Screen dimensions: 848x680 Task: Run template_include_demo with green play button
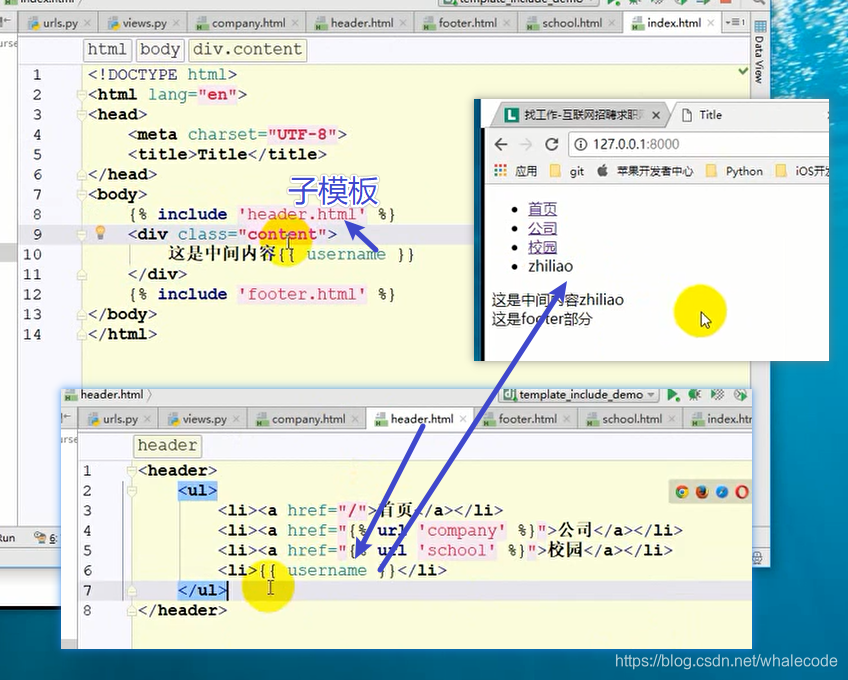tap(673, 395)
